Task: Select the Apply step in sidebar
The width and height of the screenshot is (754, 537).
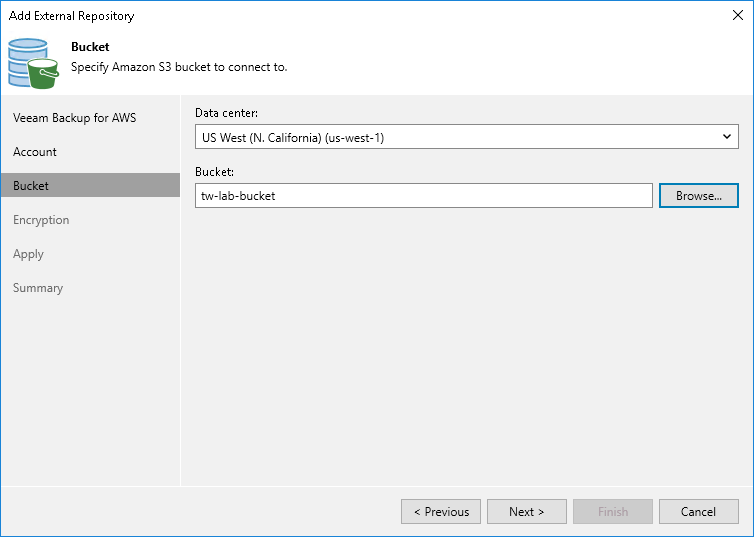Action: (x=28, y=254)
